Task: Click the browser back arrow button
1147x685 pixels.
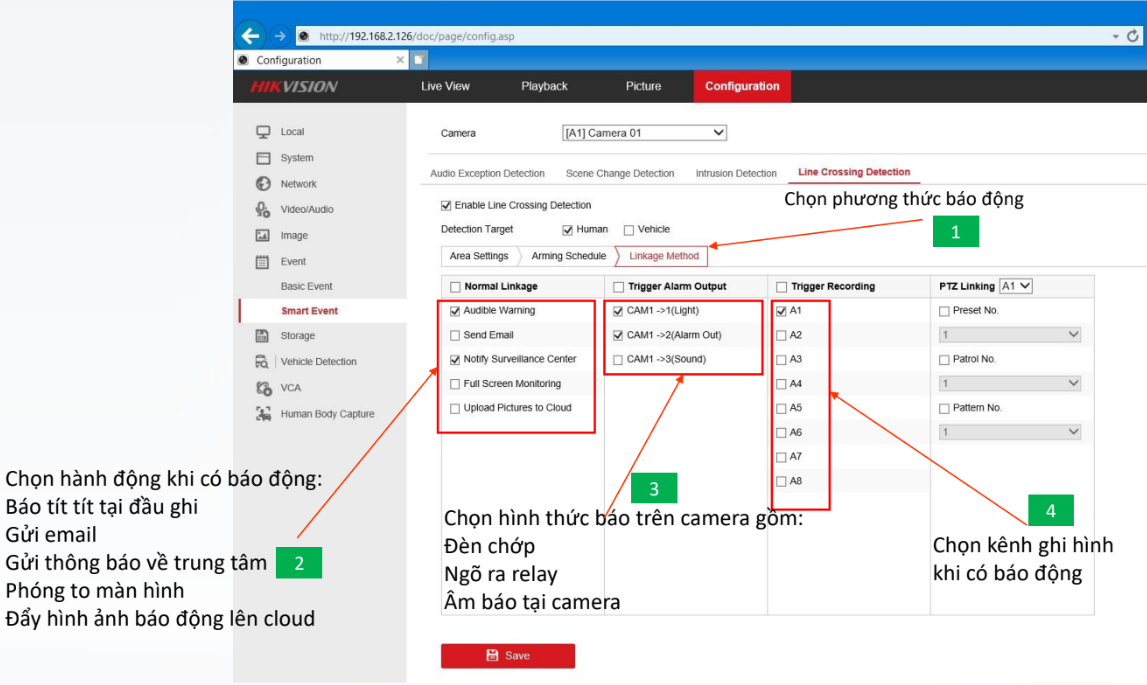Action: 251,36
